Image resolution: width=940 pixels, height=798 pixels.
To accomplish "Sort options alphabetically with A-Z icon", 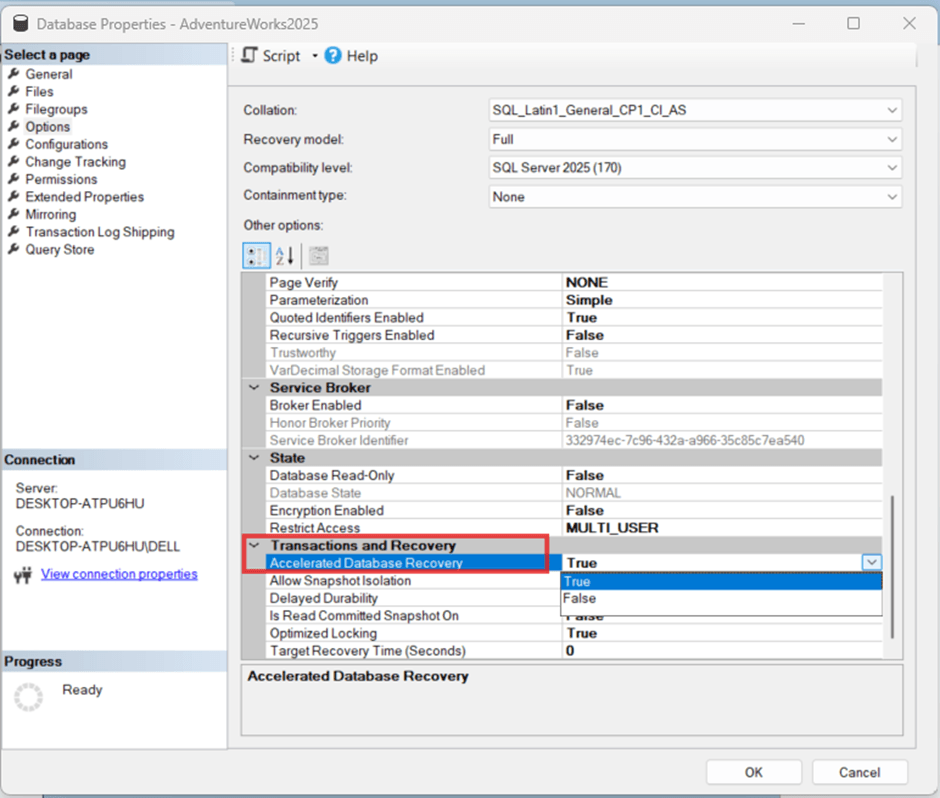I will click(285, 256).
